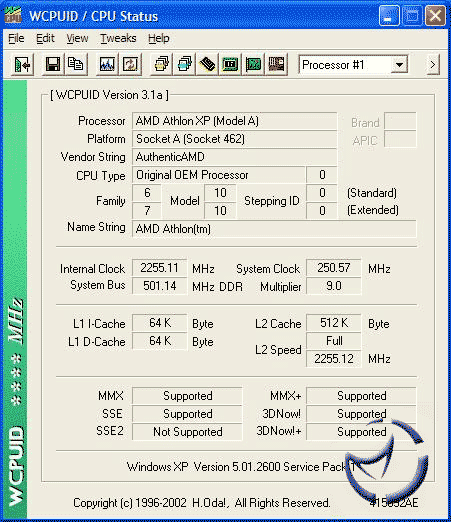Click the green chip toolbar icon
The height and width of the screenshot is (522, 451).
(x=230, y=64)
